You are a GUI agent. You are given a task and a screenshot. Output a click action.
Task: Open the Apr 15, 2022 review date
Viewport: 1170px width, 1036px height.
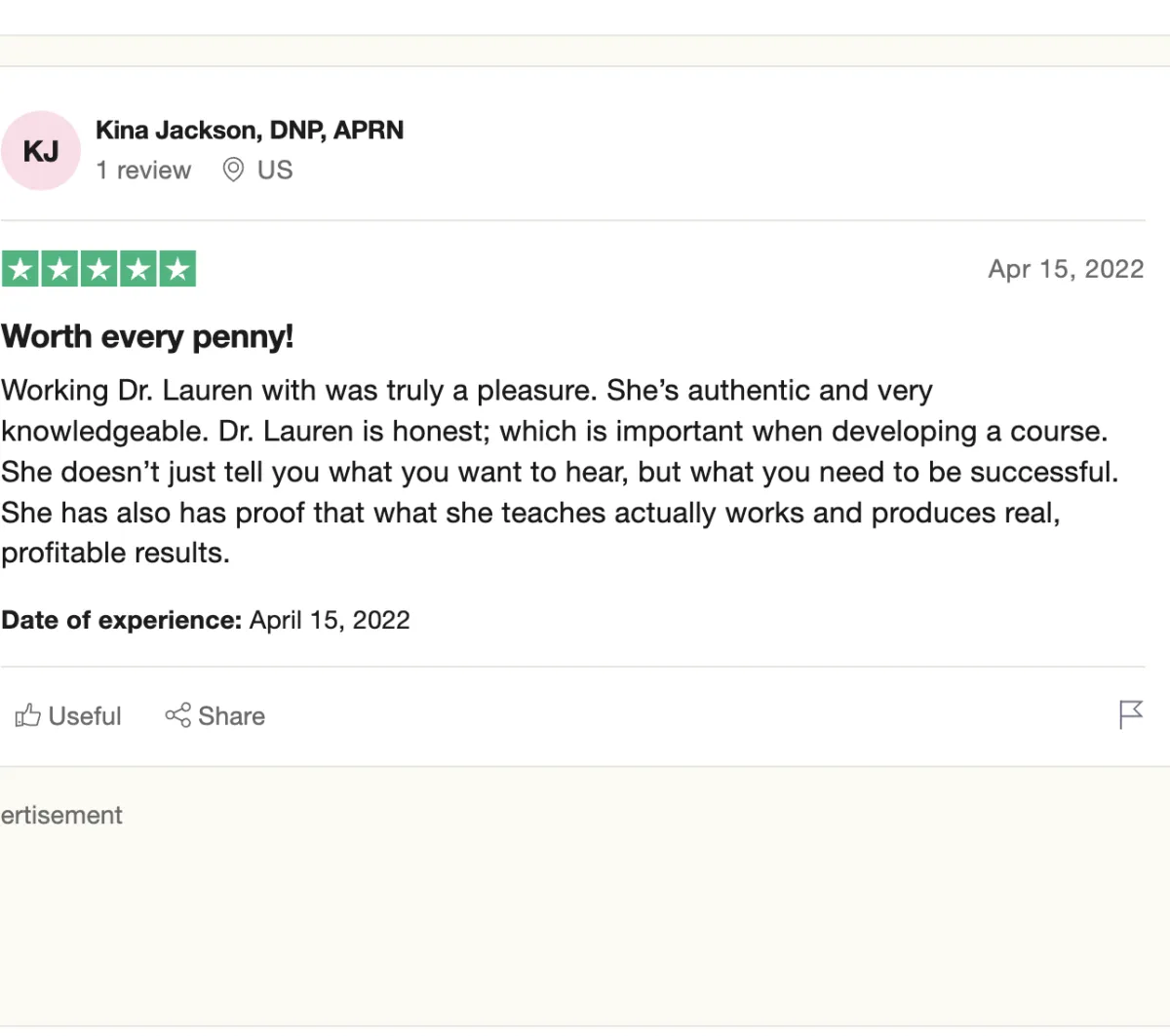click(x=1066, y=269)
